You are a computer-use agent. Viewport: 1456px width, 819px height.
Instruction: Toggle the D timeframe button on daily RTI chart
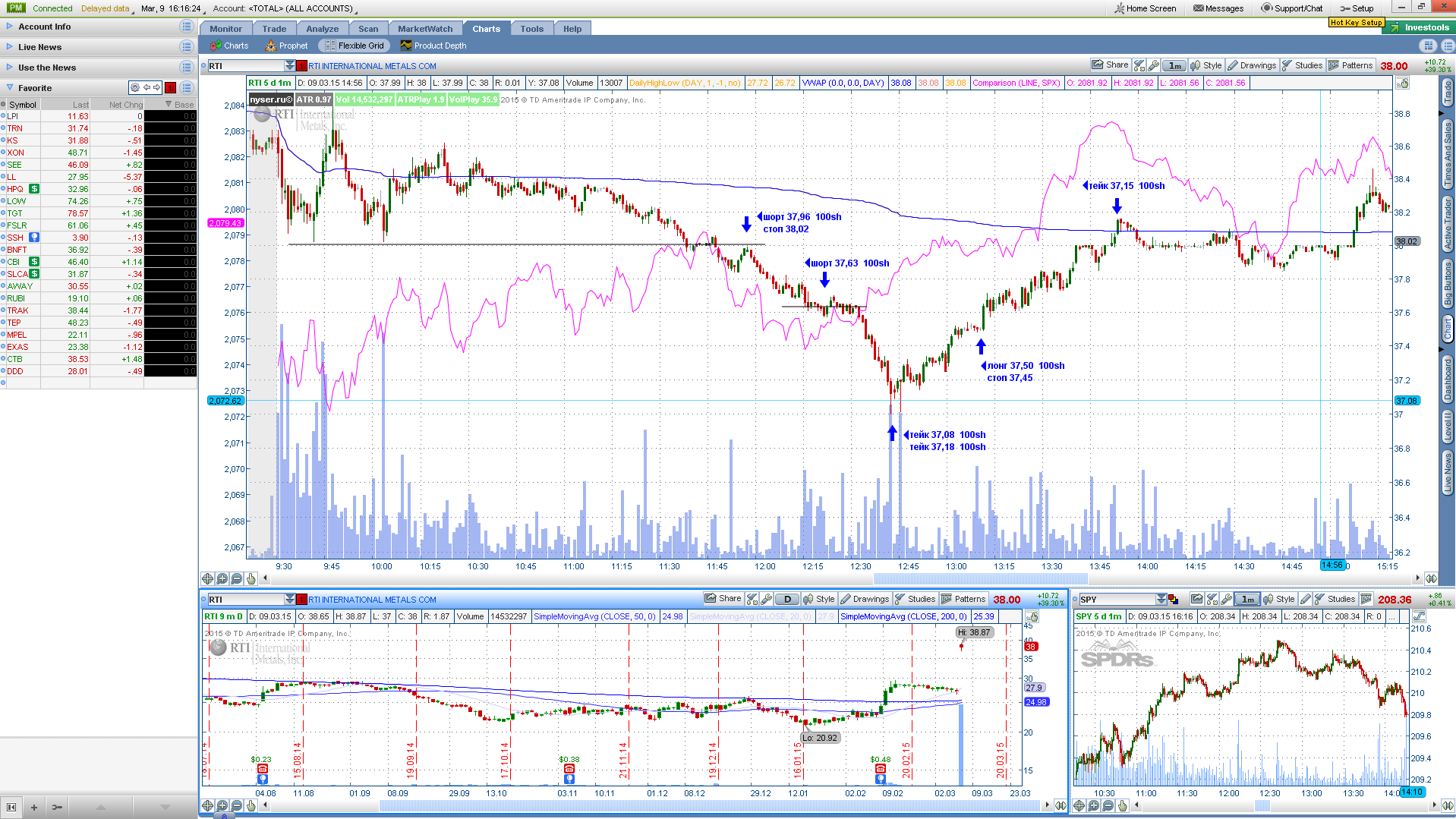[x=787, y=599]
